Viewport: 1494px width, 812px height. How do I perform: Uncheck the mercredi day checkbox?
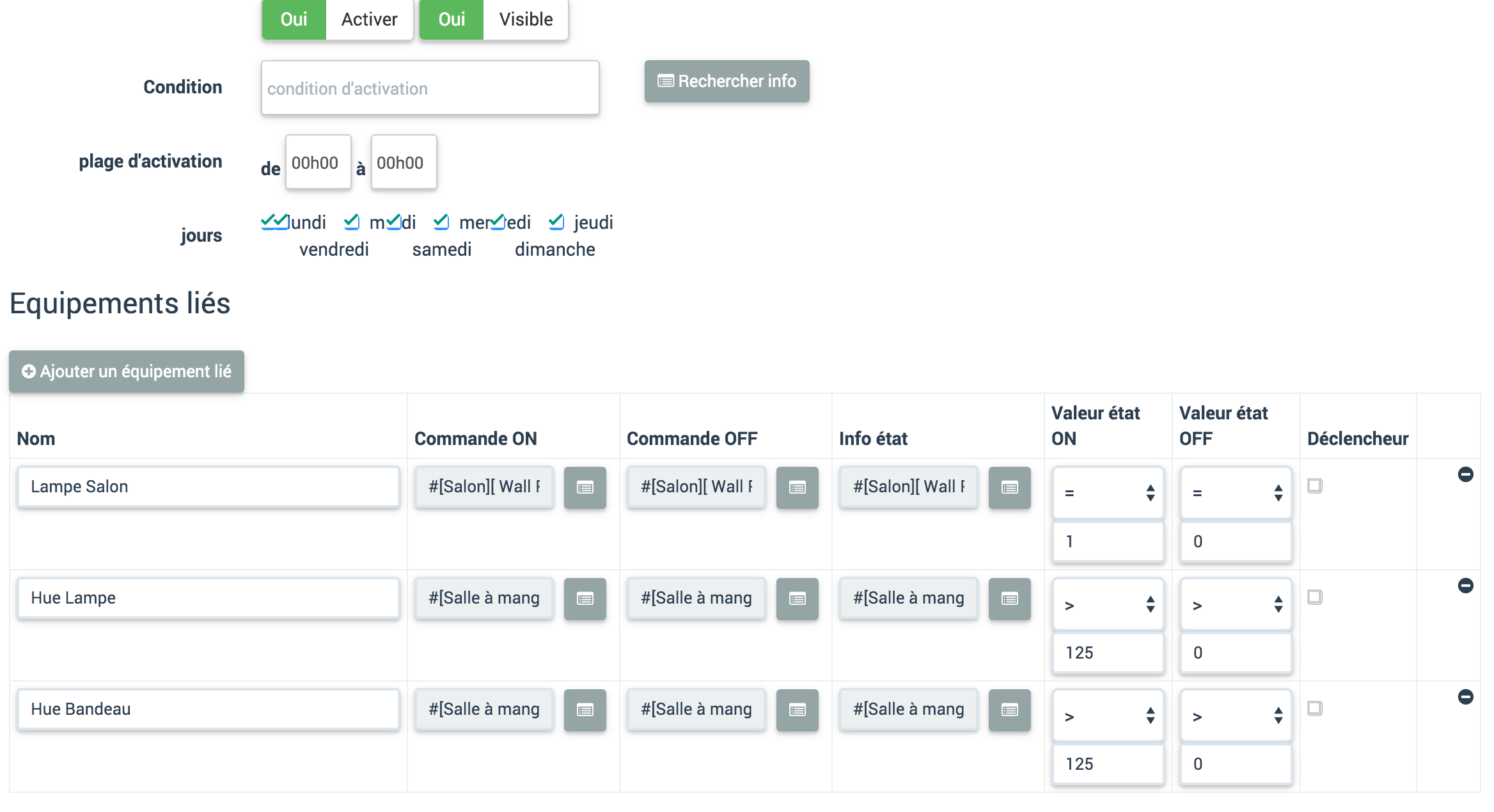click(x=441, y=222)
